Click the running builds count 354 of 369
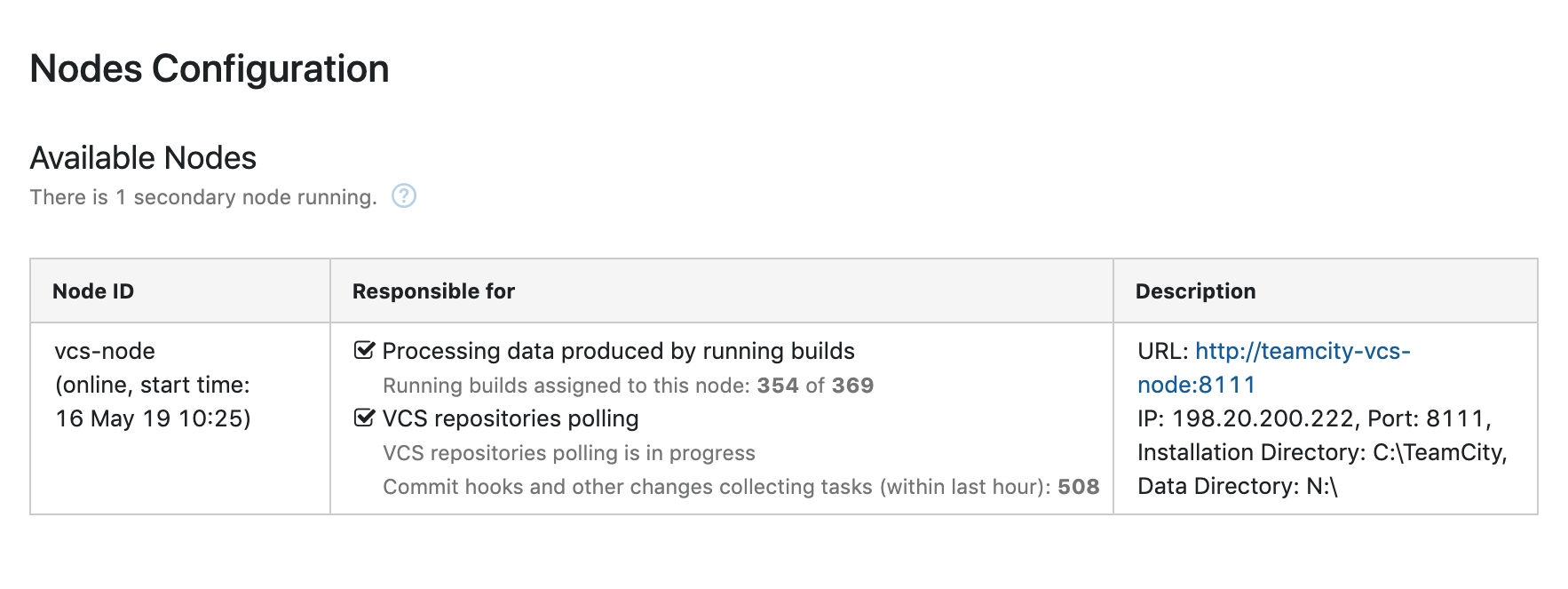The image size is (1568, 589). pos(815,386)
